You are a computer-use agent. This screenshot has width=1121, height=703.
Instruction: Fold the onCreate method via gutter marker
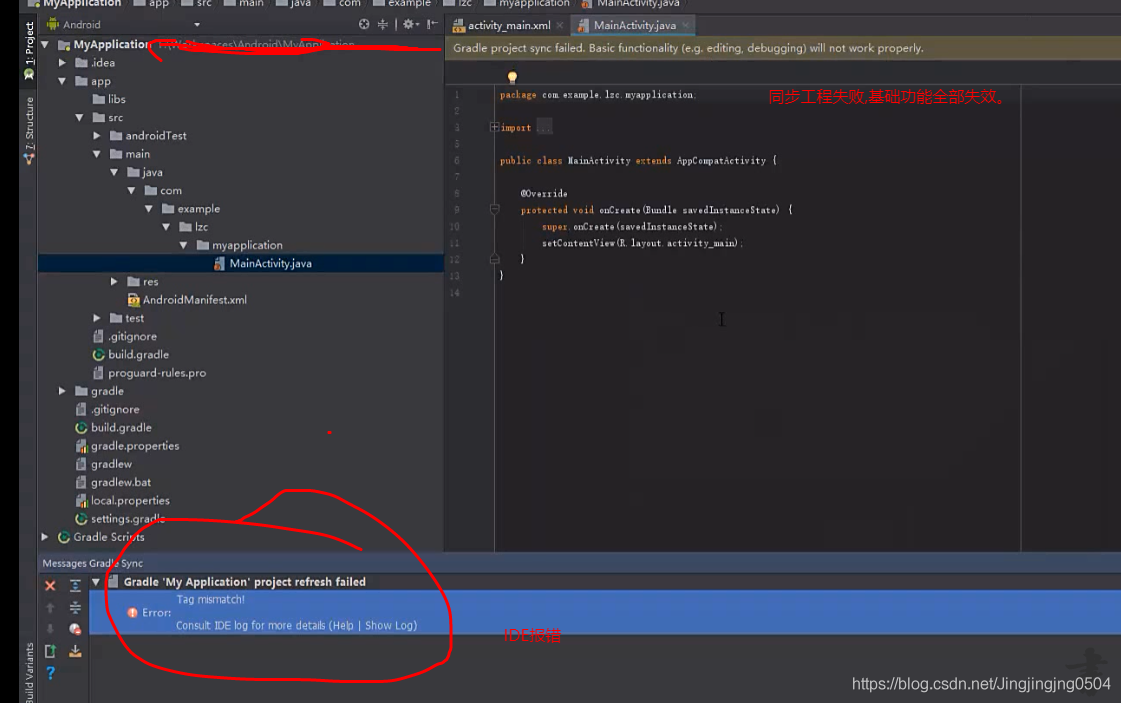coord(494,210)
